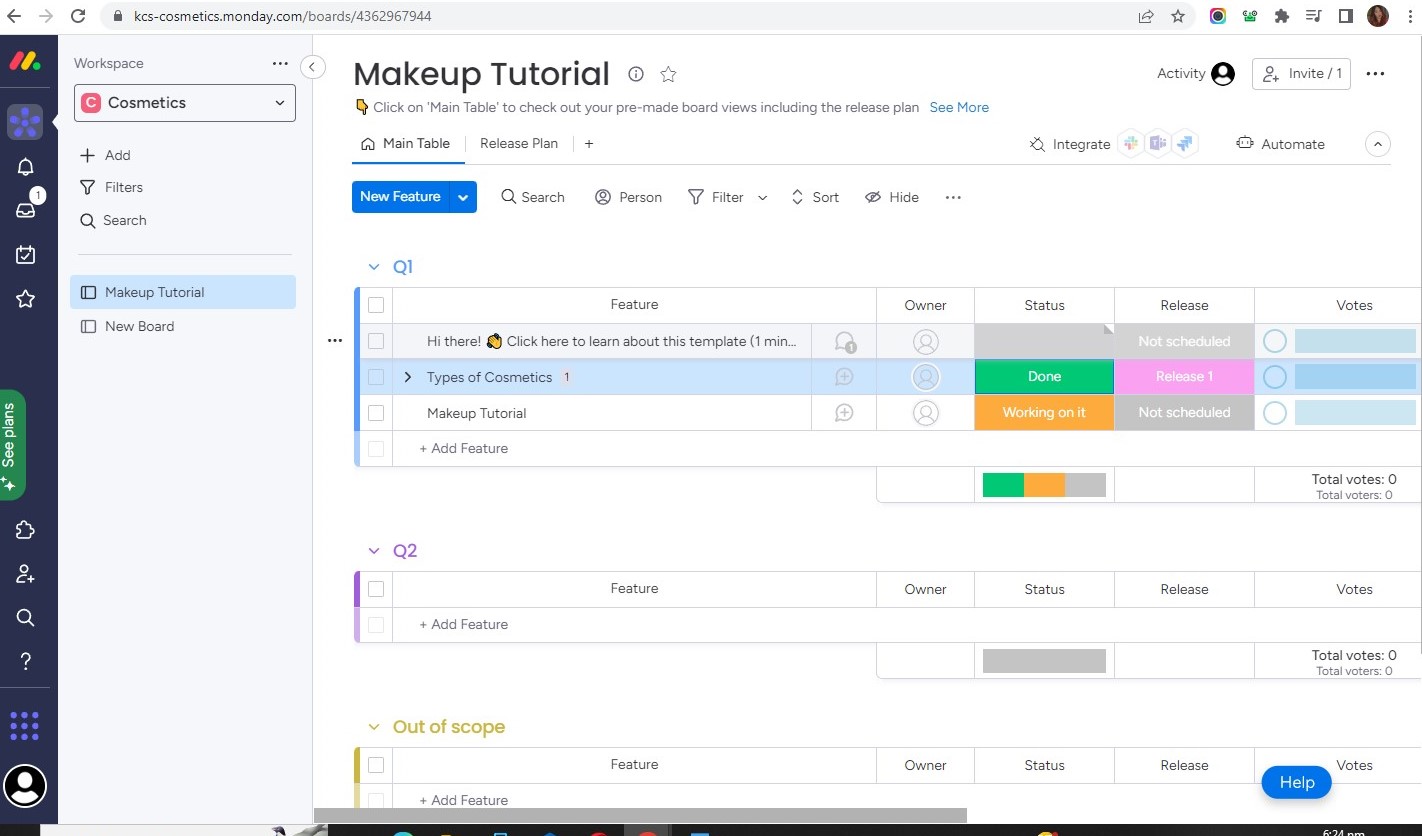Open the Workspace three-dot menu
This screenshot has width=1422, height=836.
[280, 63]
